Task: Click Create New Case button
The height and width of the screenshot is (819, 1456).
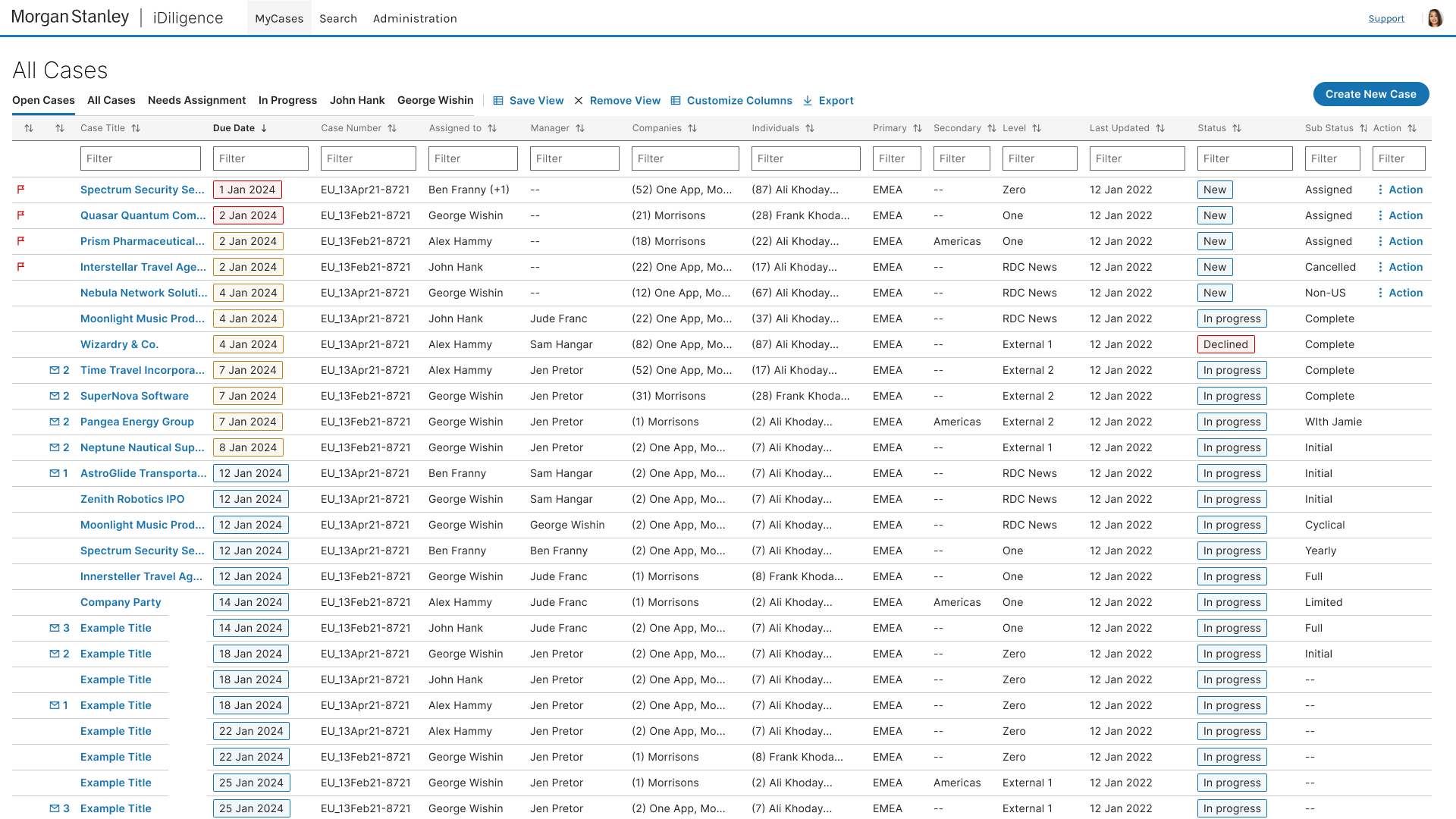Action: point(1370,94)
